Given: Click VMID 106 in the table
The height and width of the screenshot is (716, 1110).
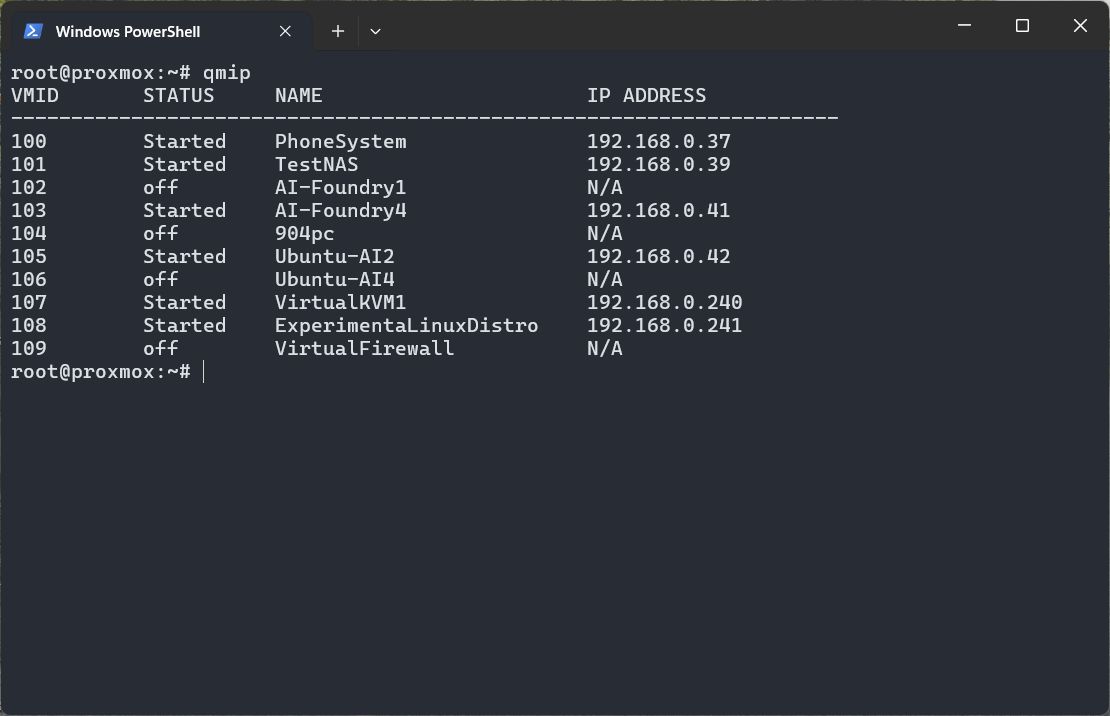Looking at the screenshot, I should coord(29,279).
